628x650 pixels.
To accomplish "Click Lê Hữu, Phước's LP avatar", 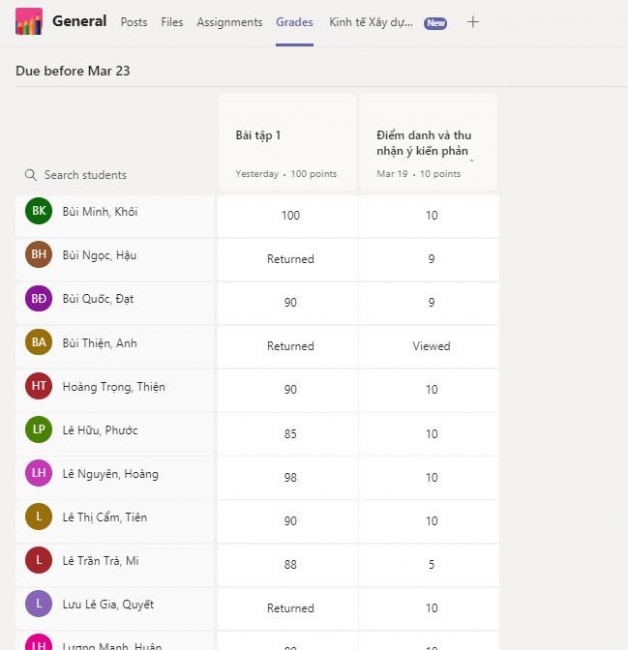I will [39, 430].
